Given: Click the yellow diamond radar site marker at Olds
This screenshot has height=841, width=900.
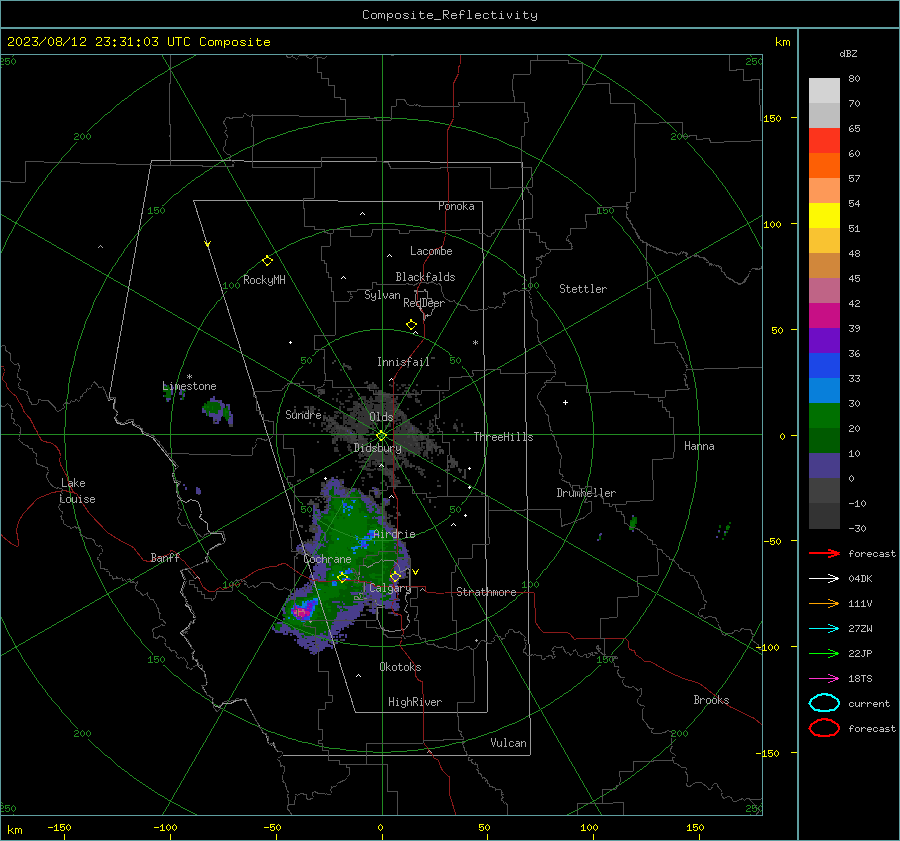Looking at the screenshot, I should 382,436.
